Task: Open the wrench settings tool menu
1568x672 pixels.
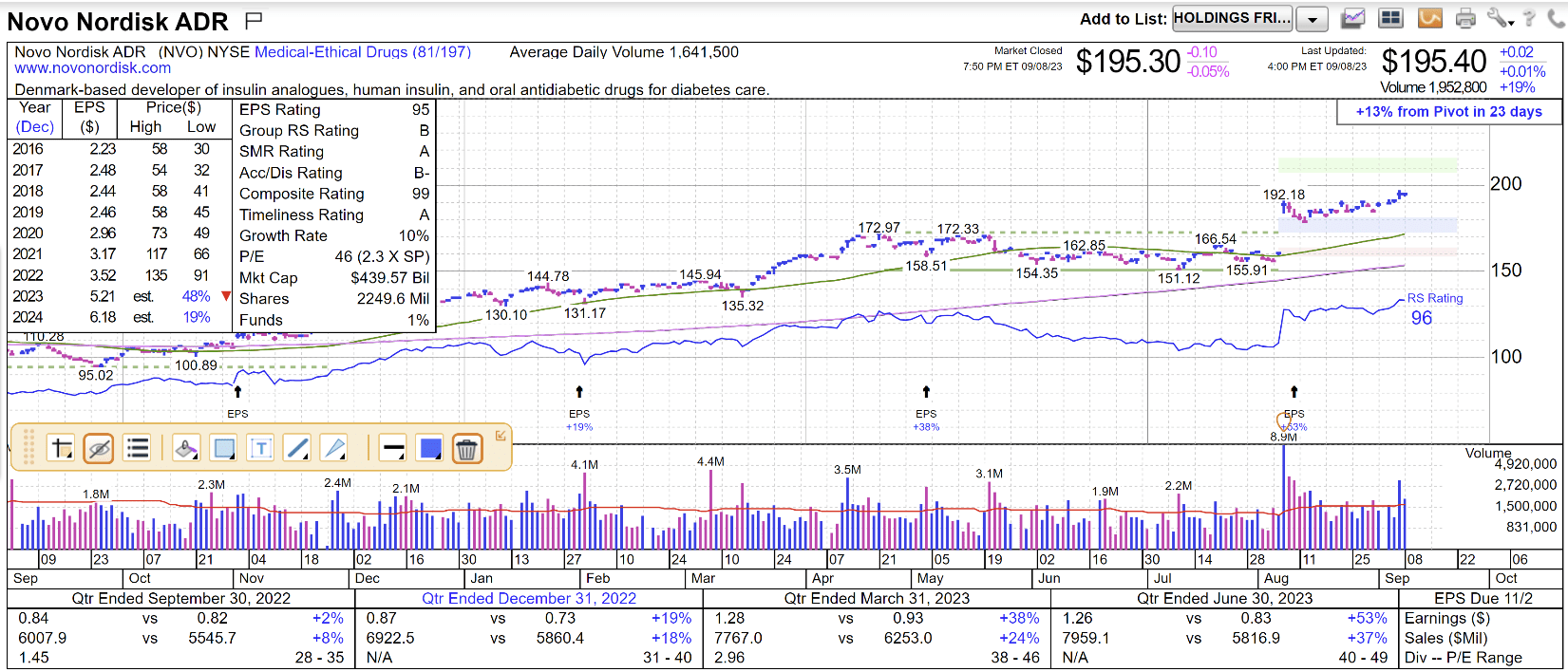Action: tap(1500, 18)
